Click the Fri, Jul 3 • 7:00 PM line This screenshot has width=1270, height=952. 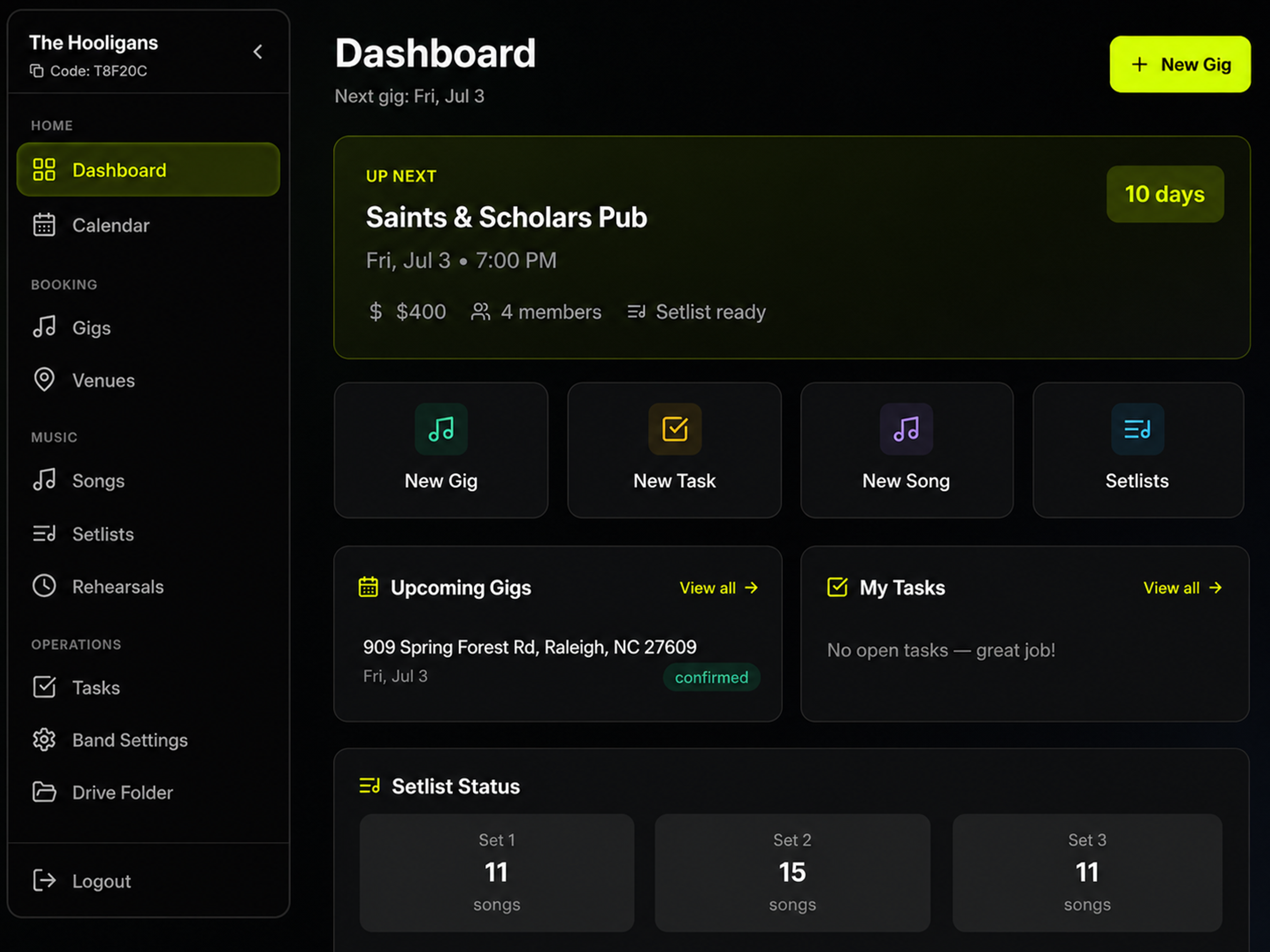coord(461,261)
